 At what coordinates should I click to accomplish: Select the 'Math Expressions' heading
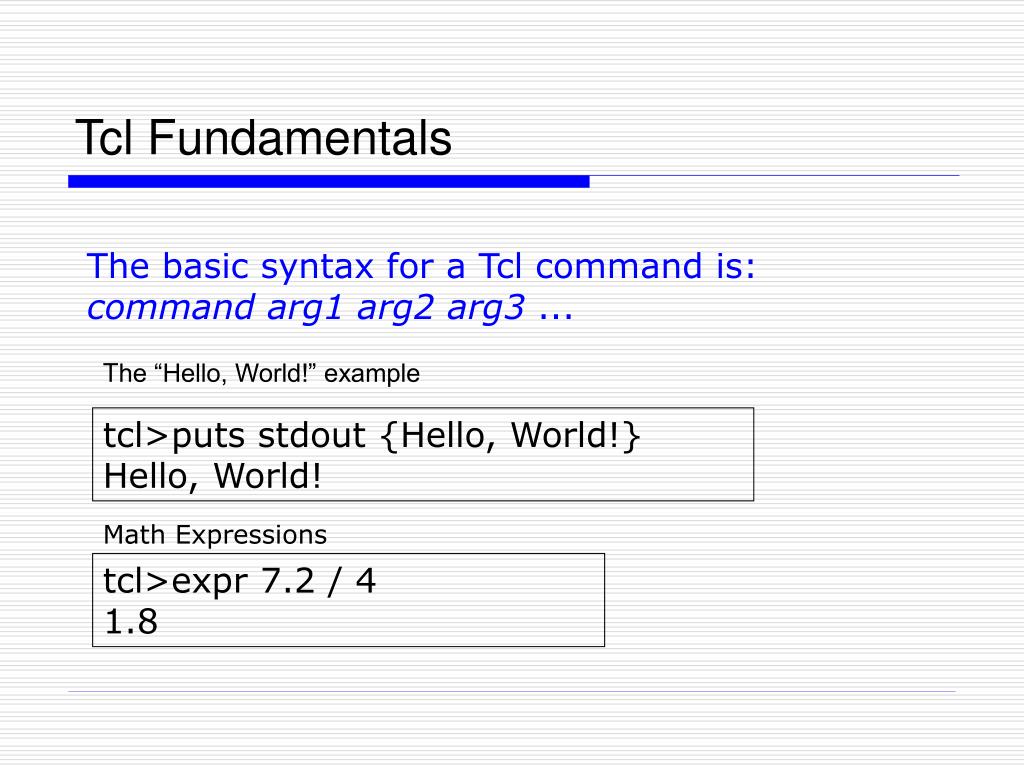point(215,535)
